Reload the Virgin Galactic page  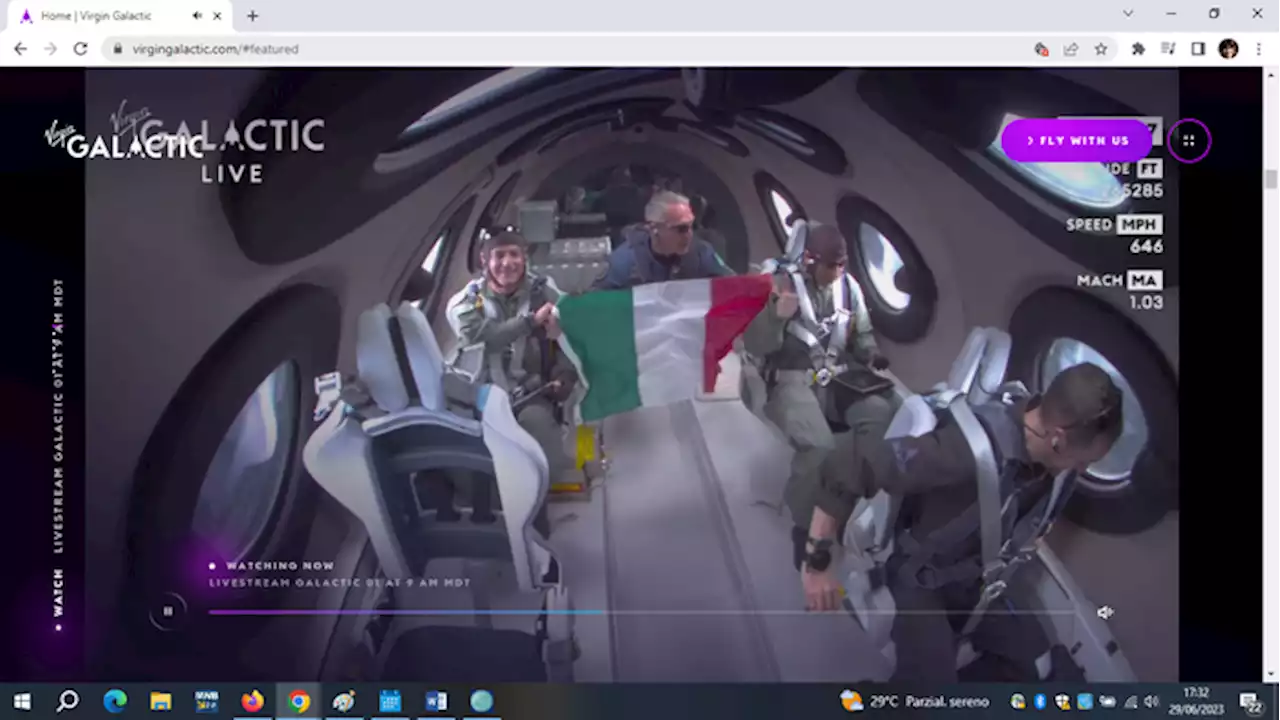click(x=81, y=48)
